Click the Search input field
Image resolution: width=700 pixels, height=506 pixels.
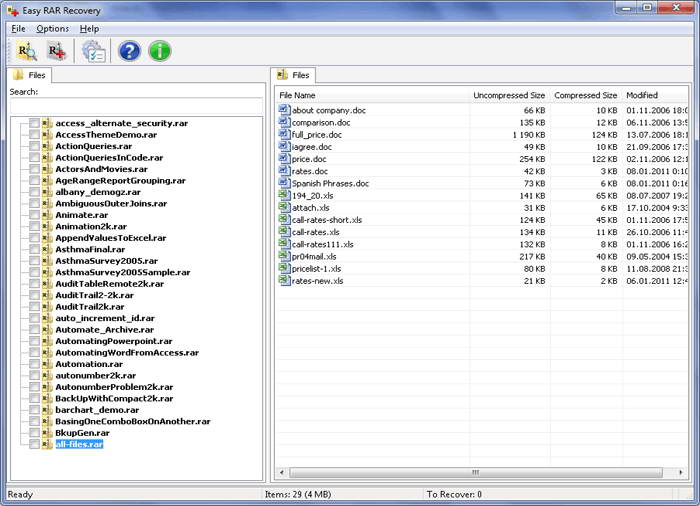[137, 106]
